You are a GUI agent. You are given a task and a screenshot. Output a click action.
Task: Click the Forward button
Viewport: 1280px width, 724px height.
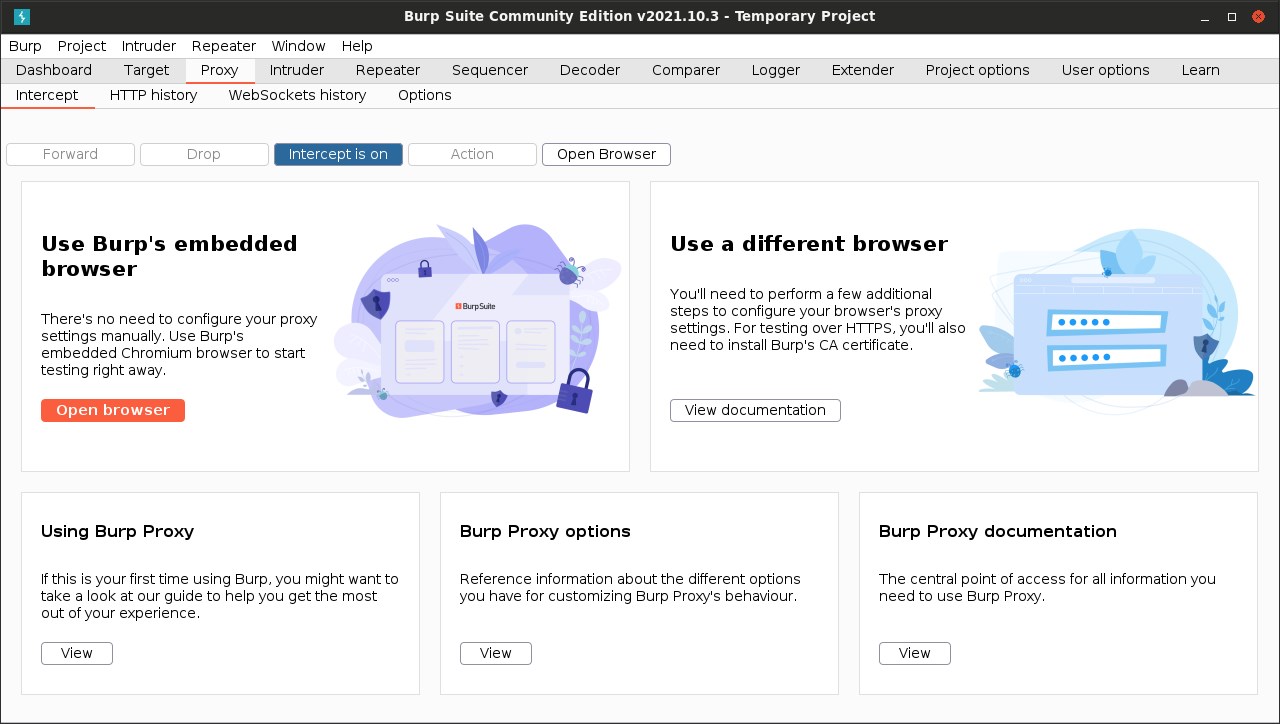click(x=70, y=154)
